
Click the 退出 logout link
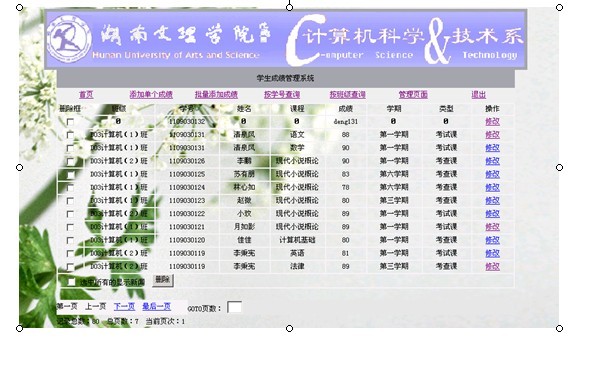[478, 94]
